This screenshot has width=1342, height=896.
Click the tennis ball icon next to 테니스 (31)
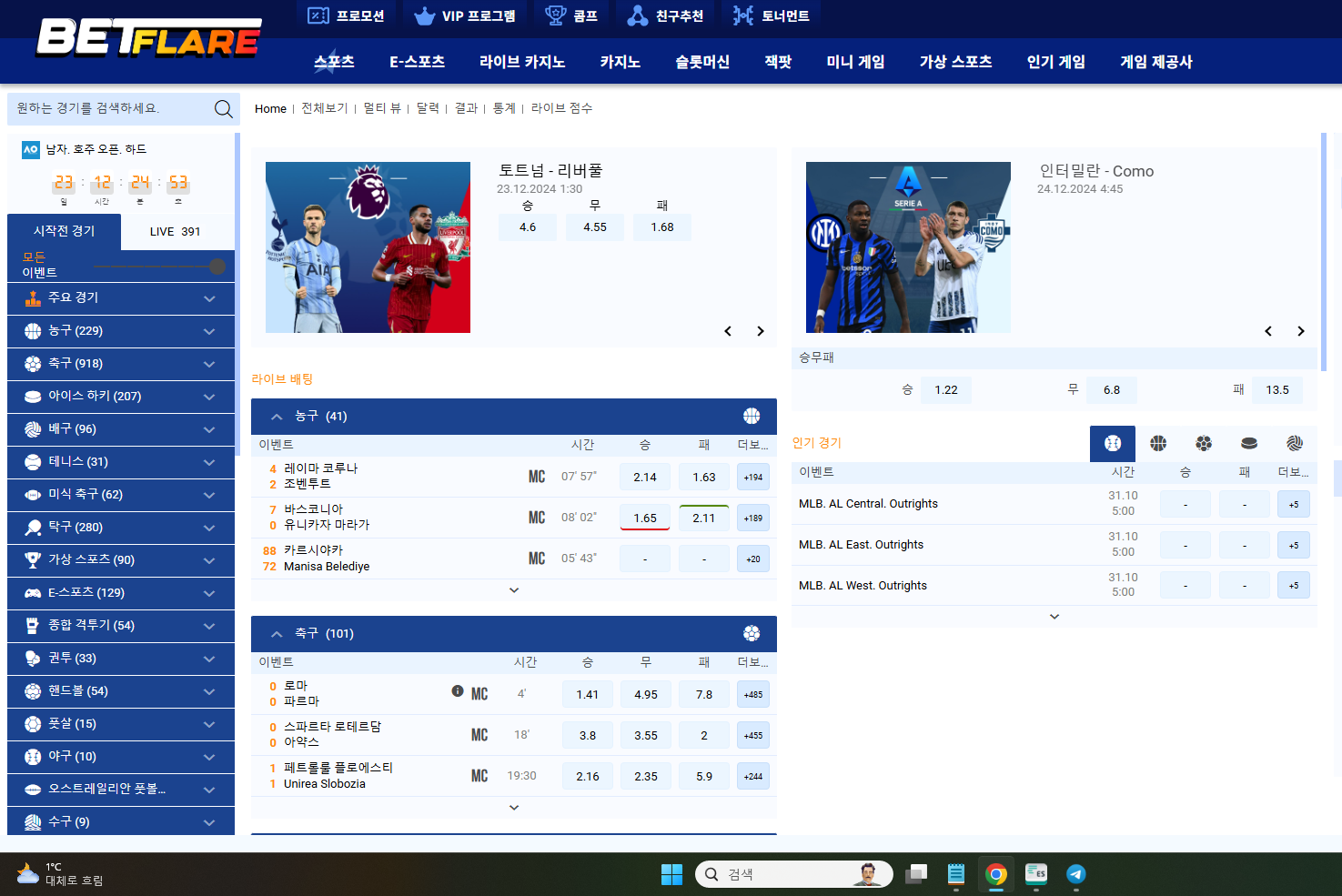click(33, 462)
